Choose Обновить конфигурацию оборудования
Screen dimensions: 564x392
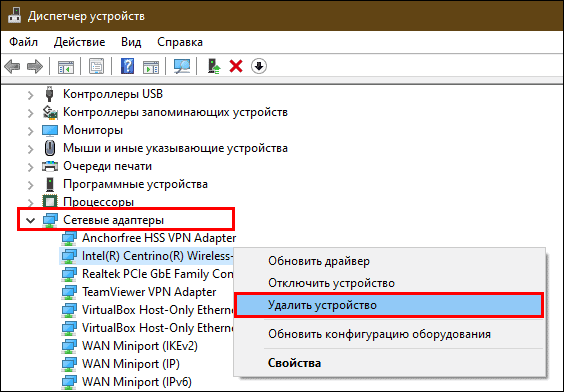tap(390, 334)
